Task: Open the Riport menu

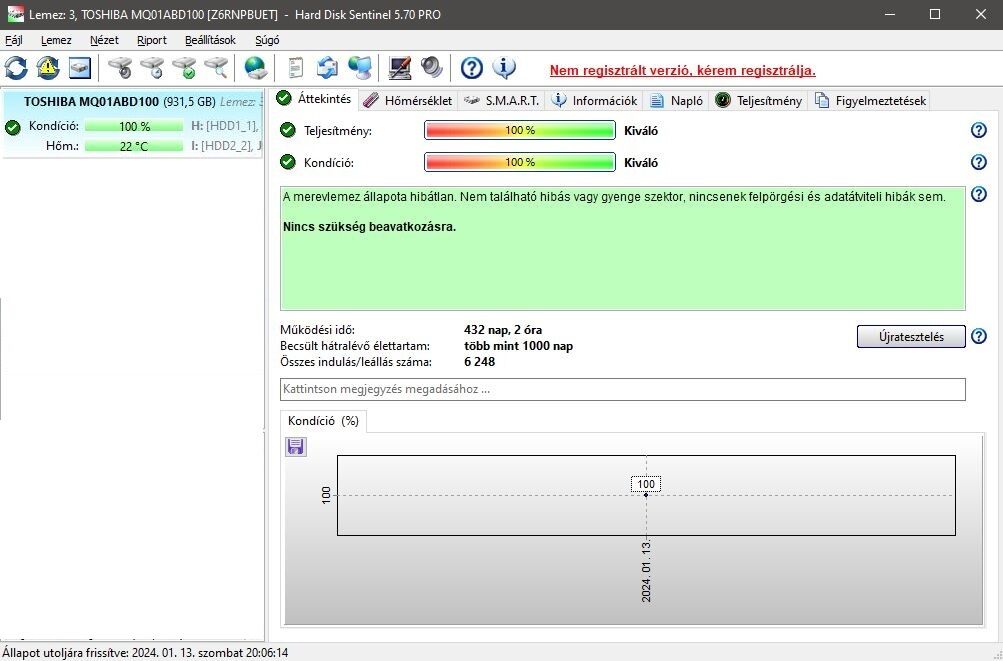Action: [x=152, y=40]
